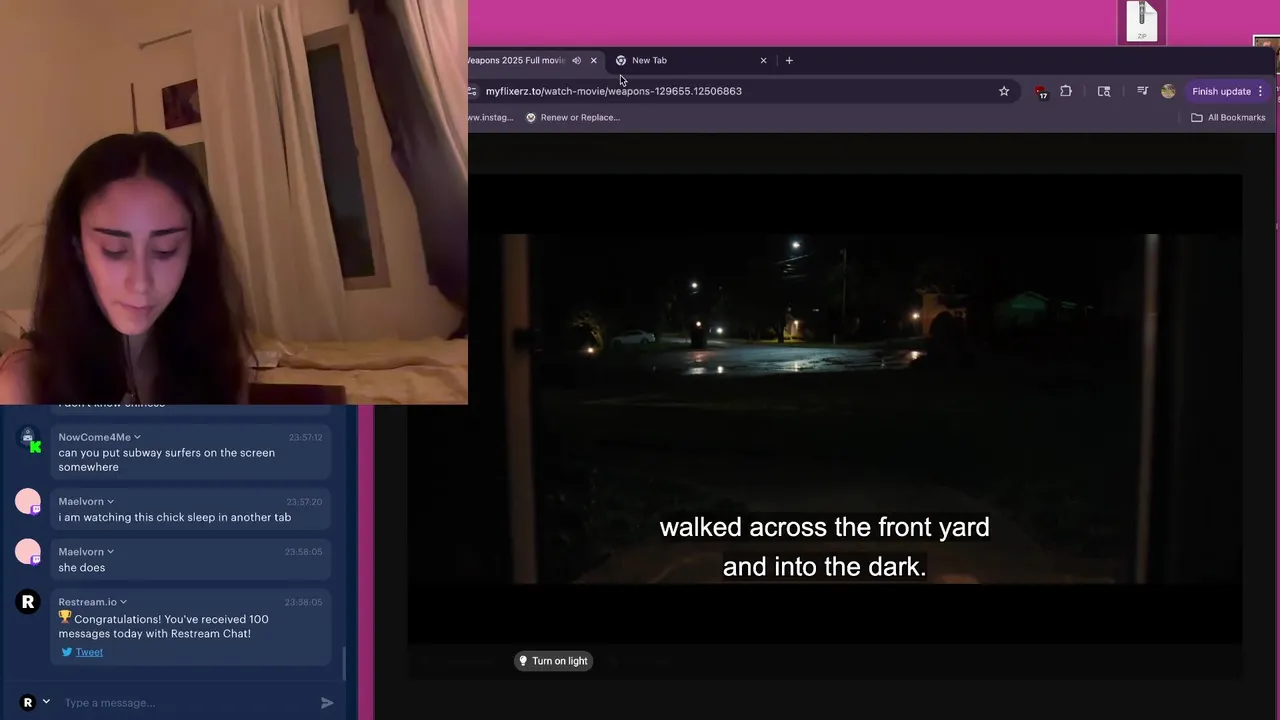Click the webcam feed thumbnail
Viewport: 1280px width, 720px height.
click(x=234, y=202)
